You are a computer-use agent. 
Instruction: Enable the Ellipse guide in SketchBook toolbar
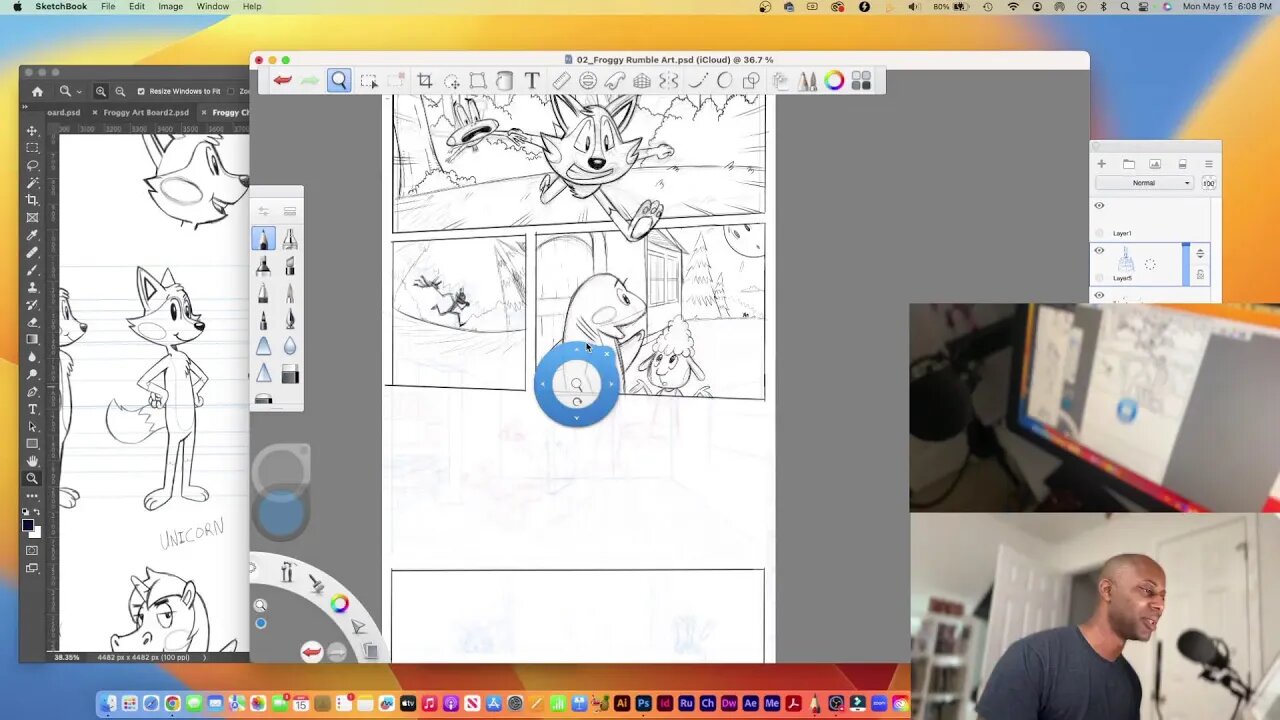588,81
